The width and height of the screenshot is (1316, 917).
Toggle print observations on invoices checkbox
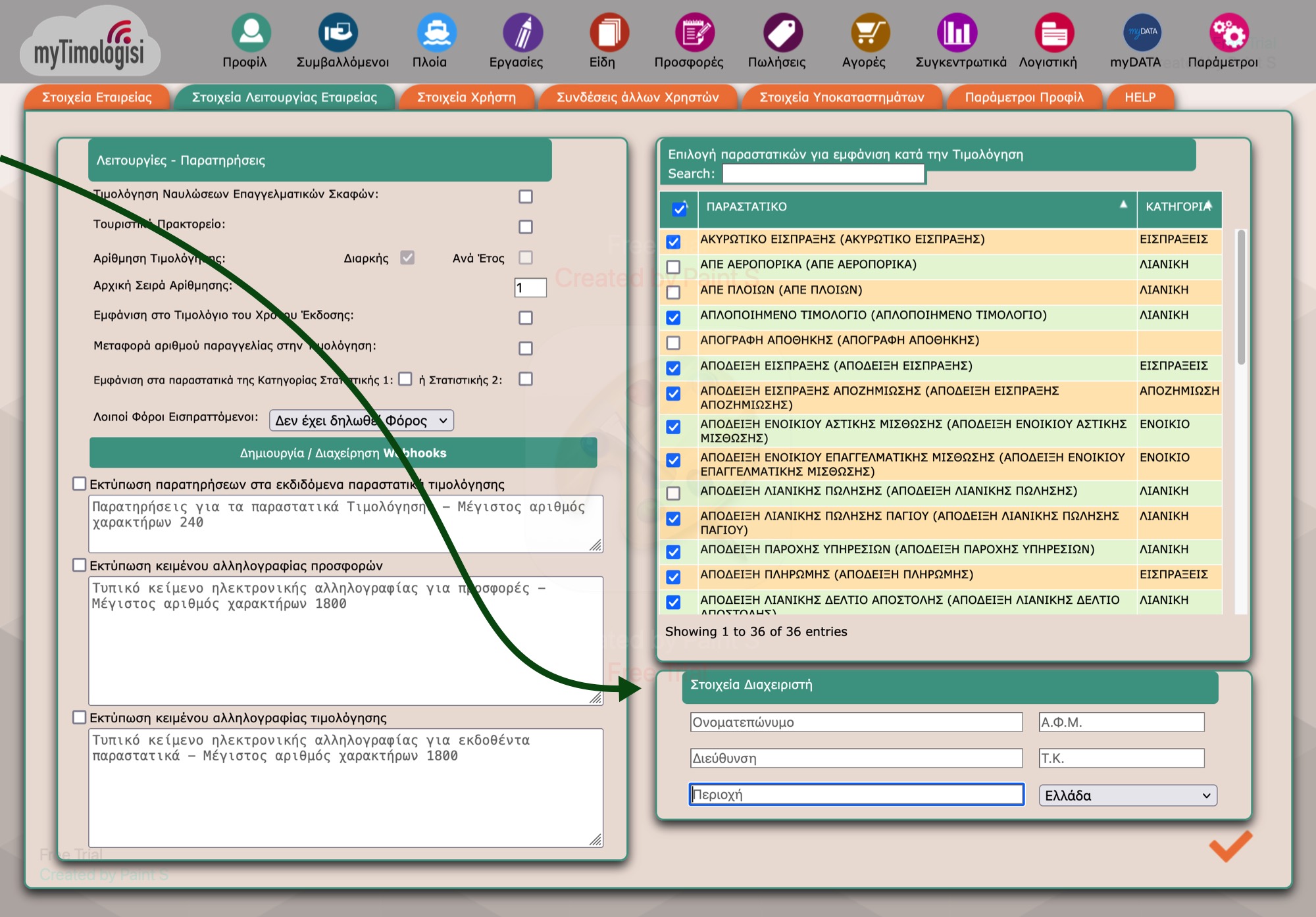[80, 484]
